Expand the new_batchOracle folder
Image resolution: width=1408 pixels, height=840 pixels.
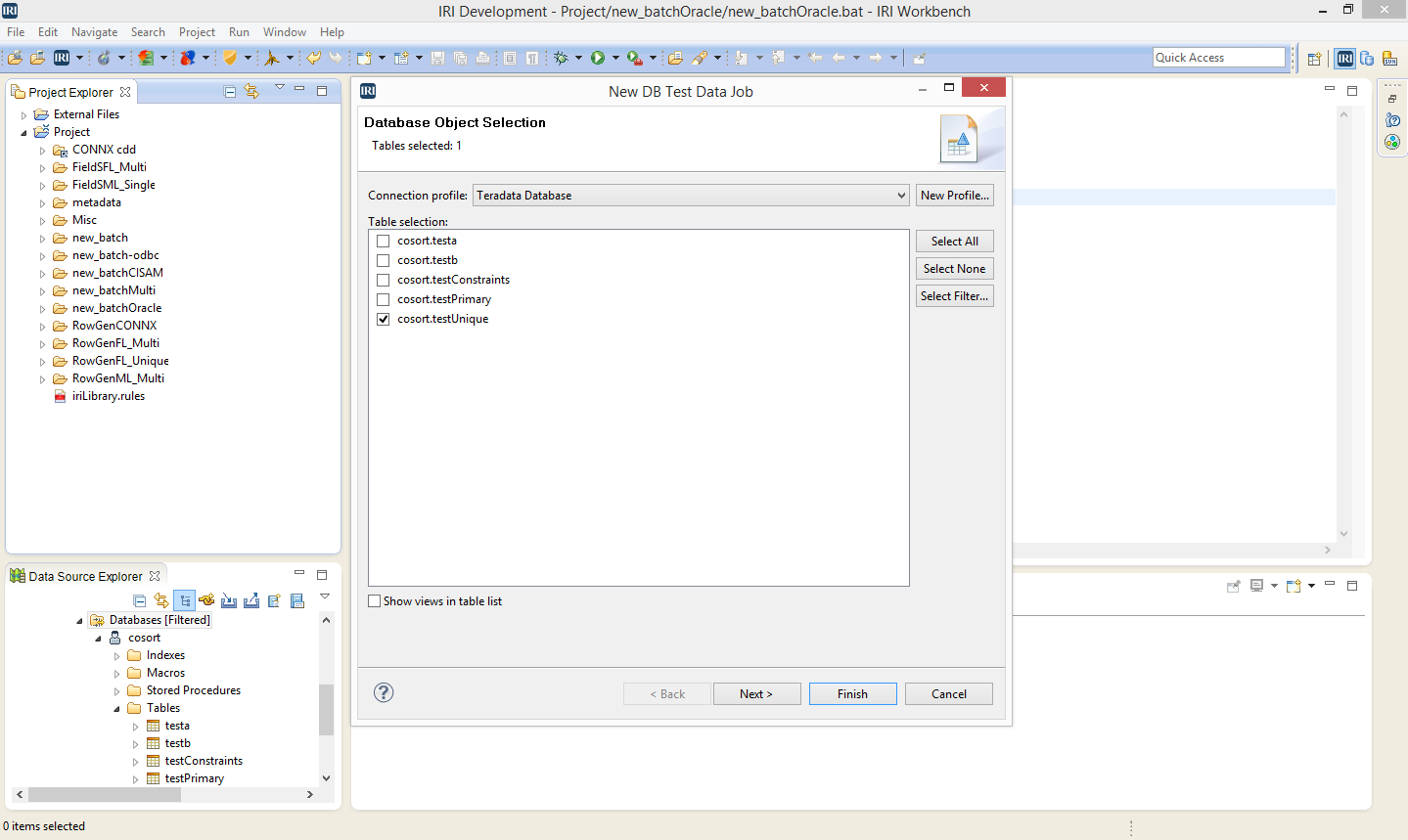click(43, 309)
